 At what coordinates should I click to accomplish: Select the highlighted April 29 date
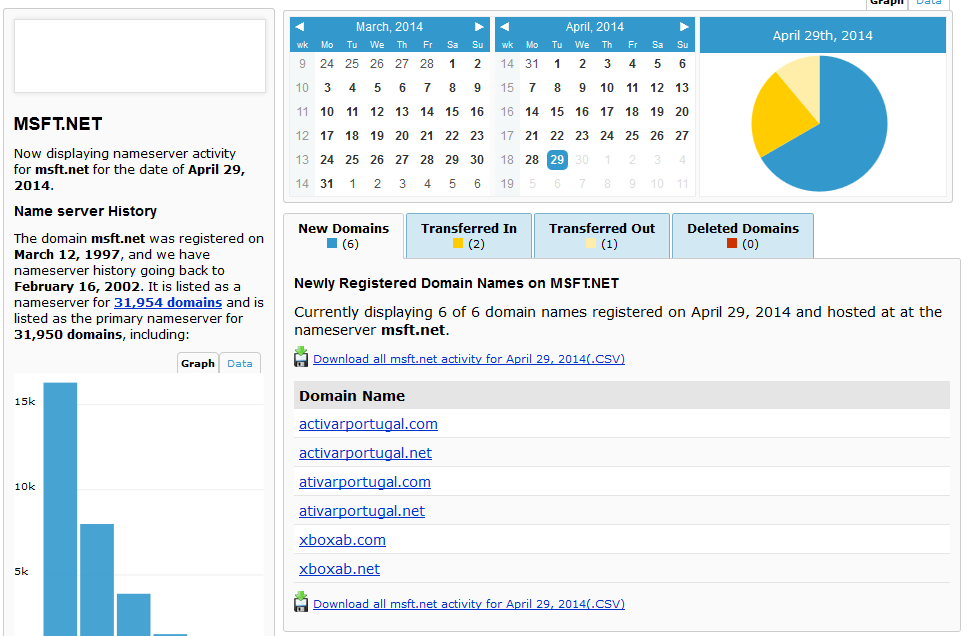click(x=557, y=160)
